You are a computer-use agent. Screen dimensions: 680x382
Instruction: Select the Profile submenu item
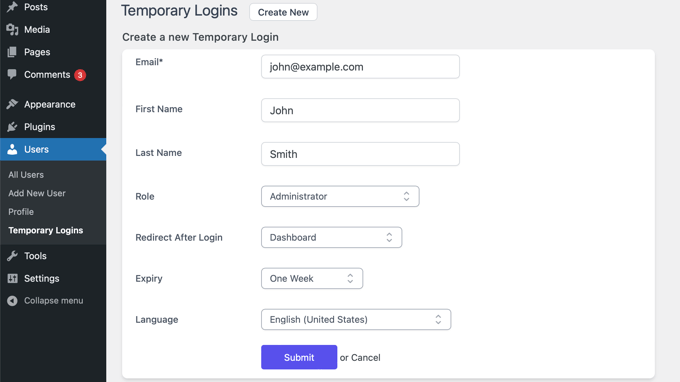pos(21,212)
